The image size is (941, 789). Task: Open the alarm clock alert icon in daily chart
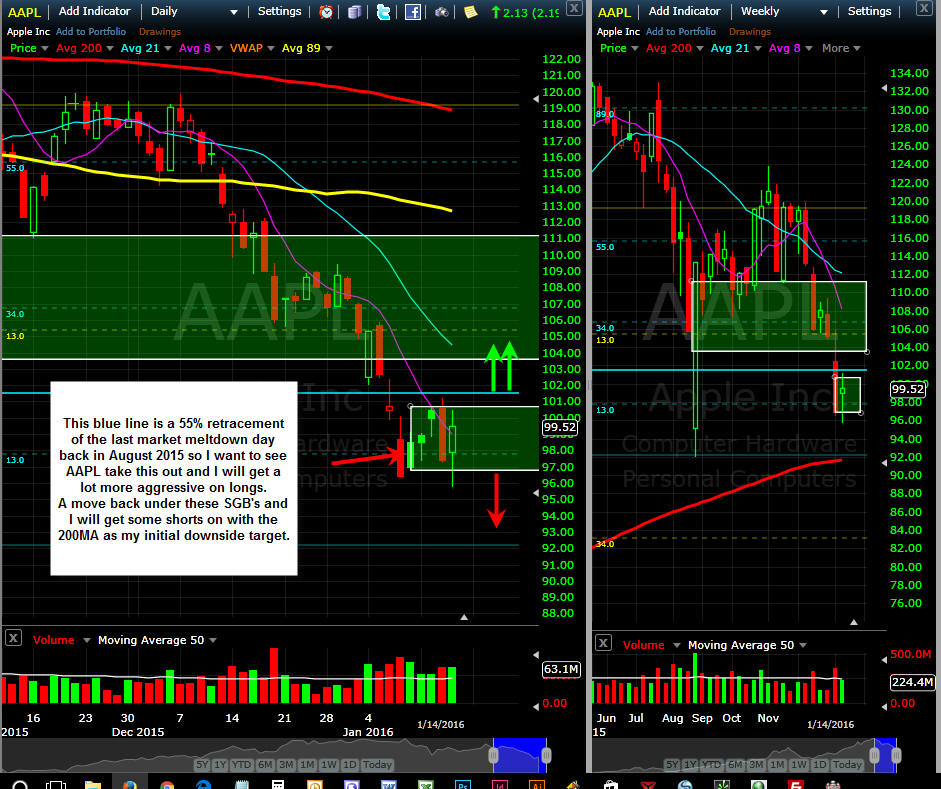point(326,12)
